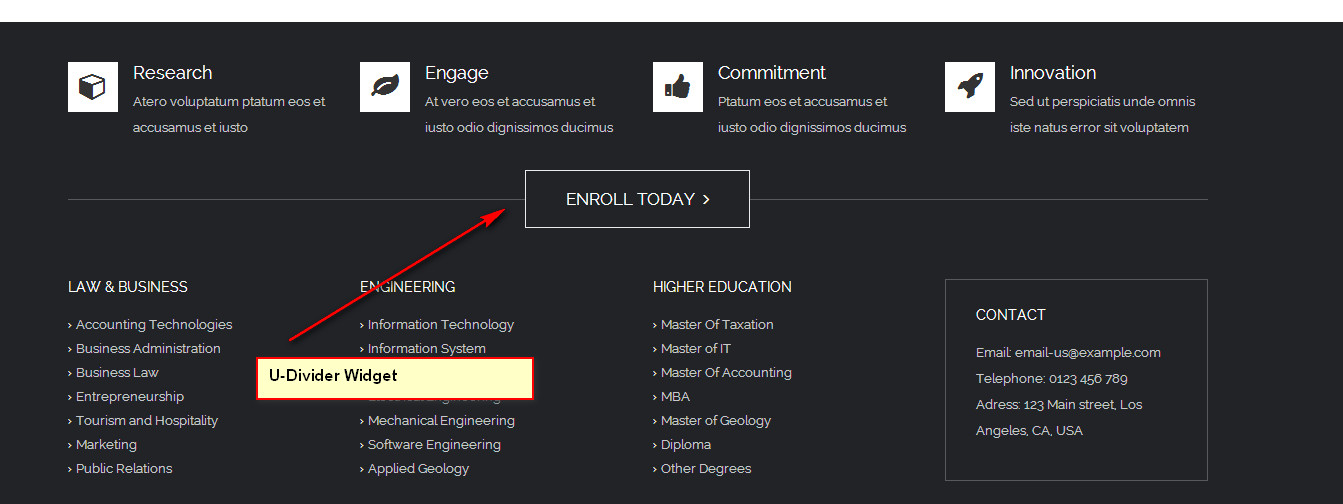Click the Research cube icon

(x=93, y=87)
